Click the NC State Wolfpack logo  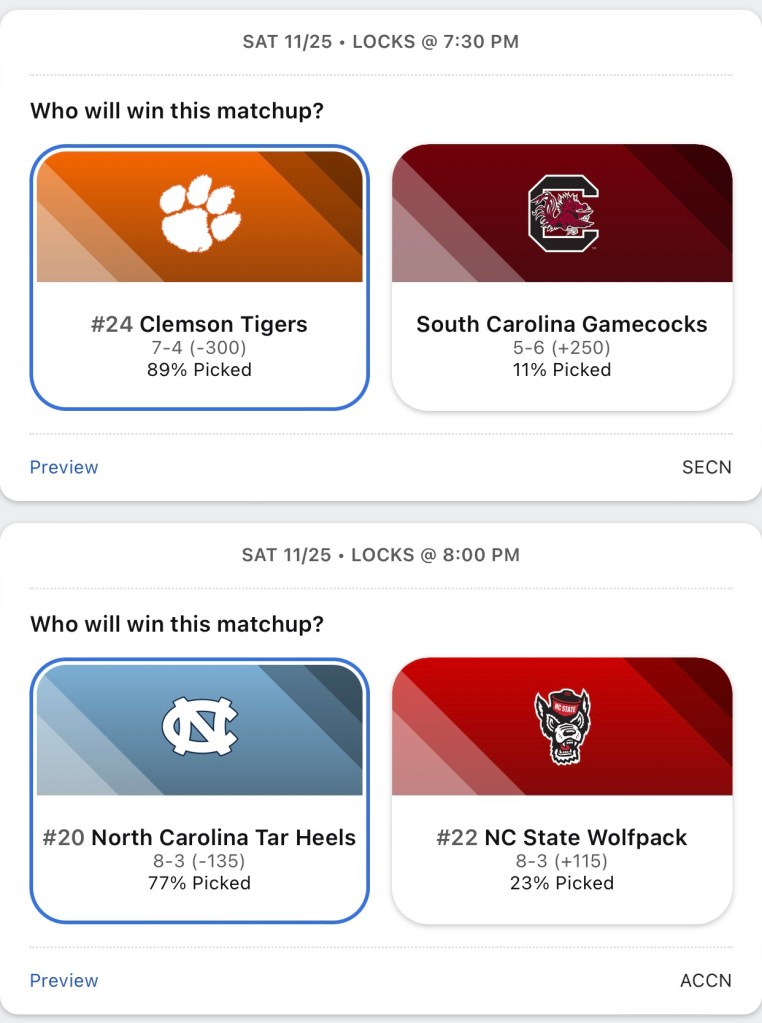[562, 726]
